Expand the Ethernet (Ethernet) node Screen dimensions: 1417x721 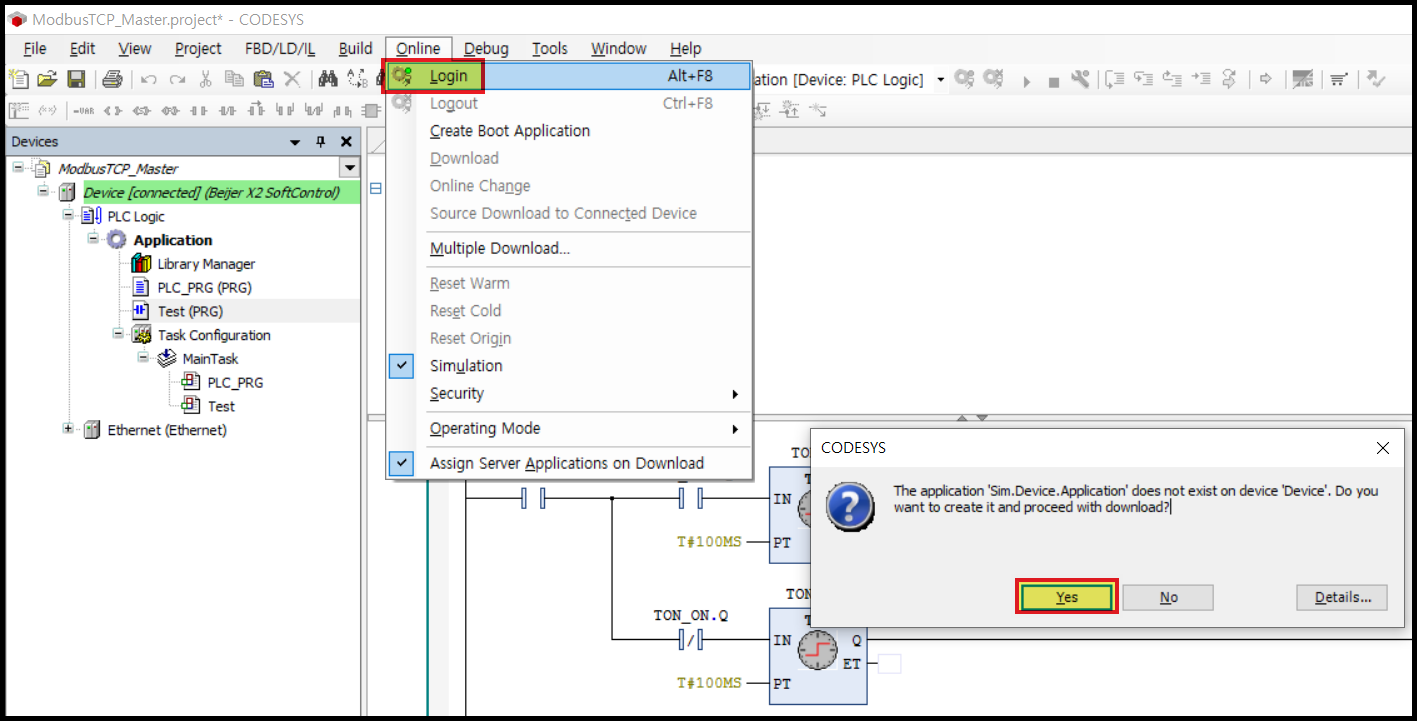(x=68, y=429)
